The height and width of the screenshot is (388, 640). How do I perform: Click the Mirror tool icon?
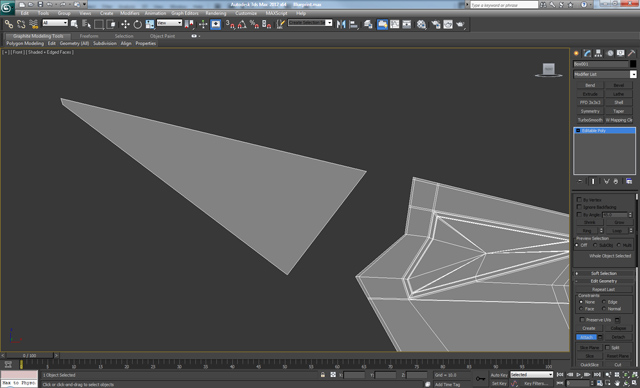point(341,24)
